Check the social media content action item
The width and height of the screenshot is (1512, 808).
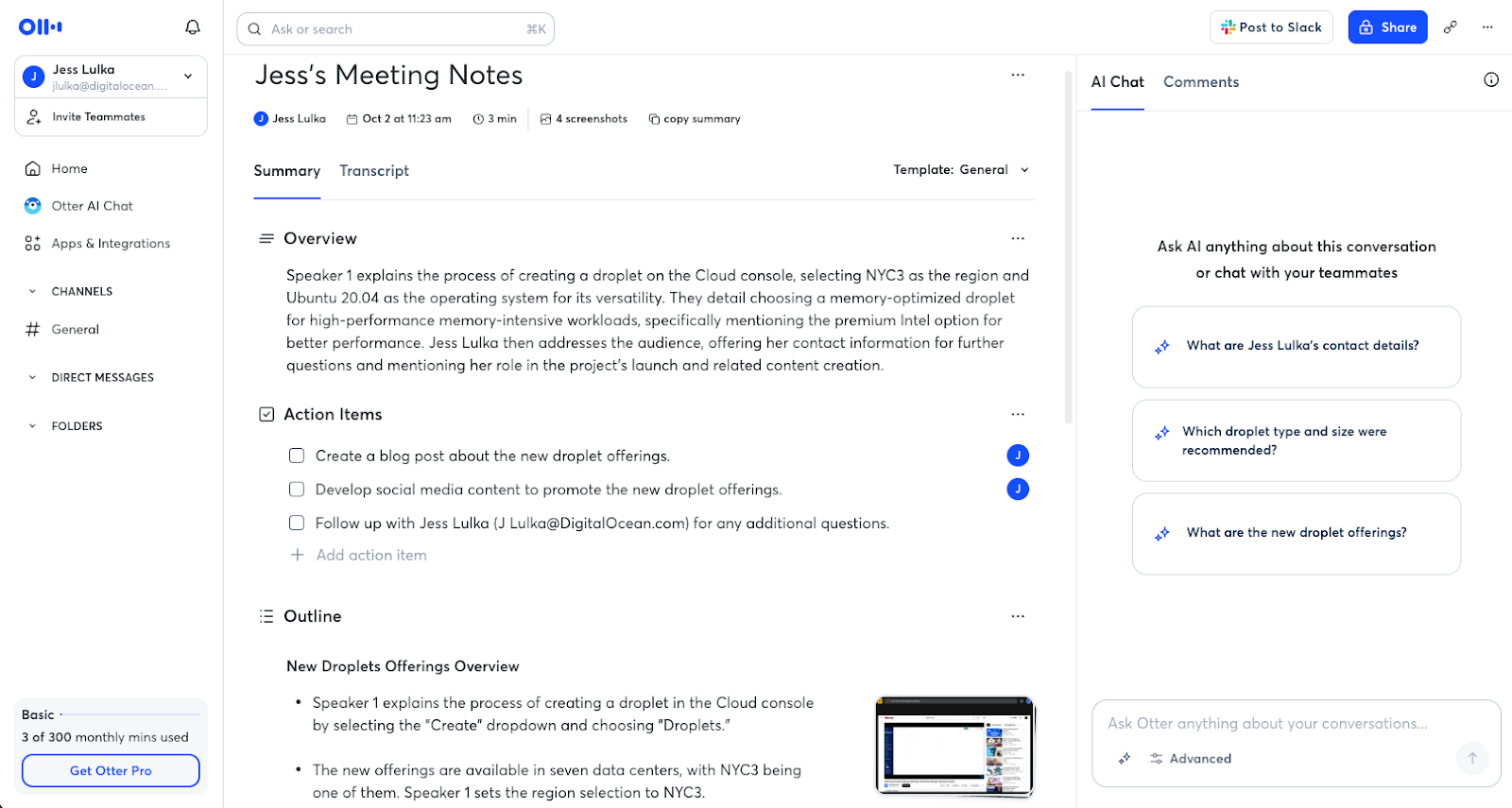[297, 490]
